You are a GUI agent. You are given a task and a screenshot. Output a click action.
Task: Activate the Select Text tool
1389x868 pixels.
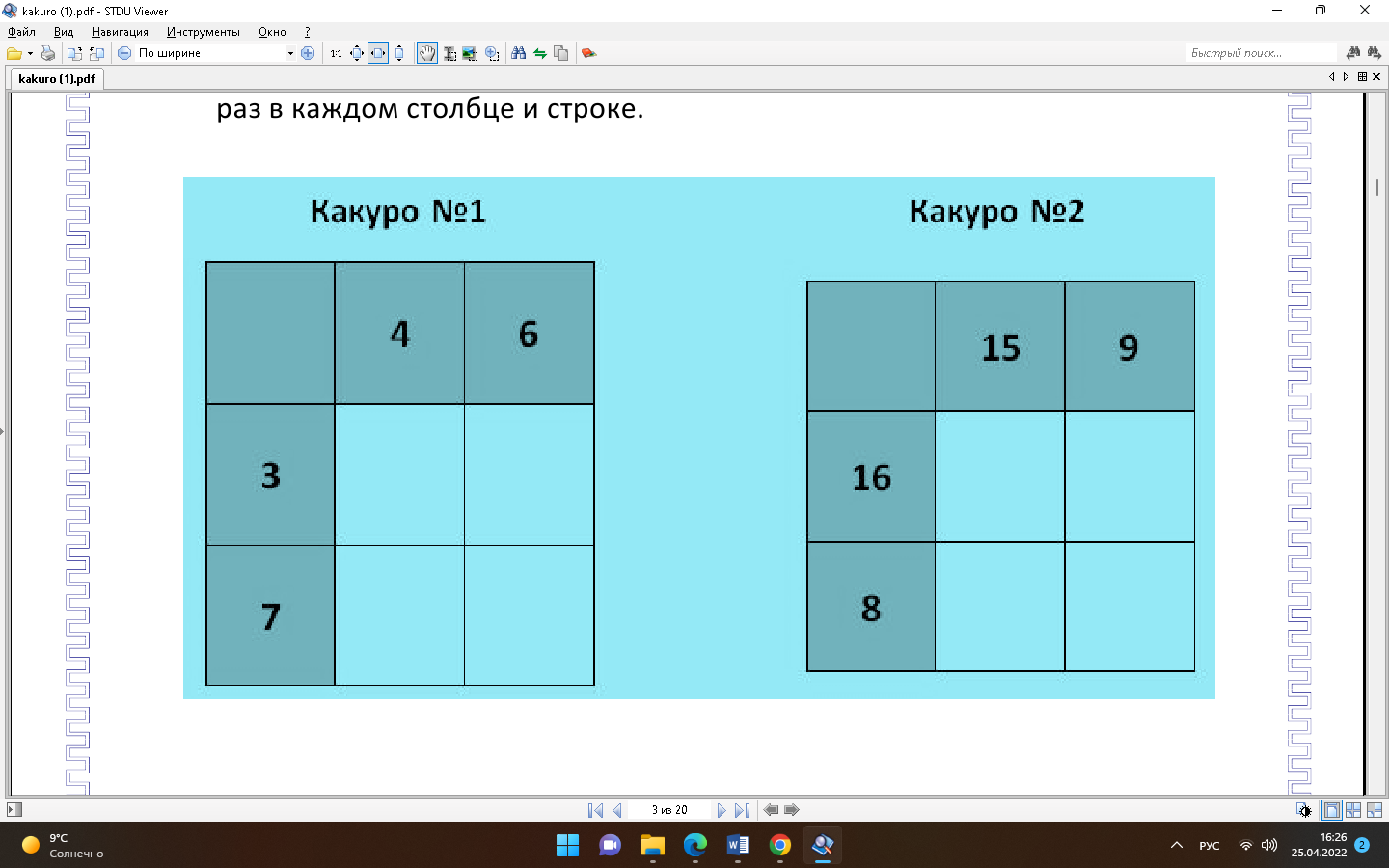pos(449,53)
